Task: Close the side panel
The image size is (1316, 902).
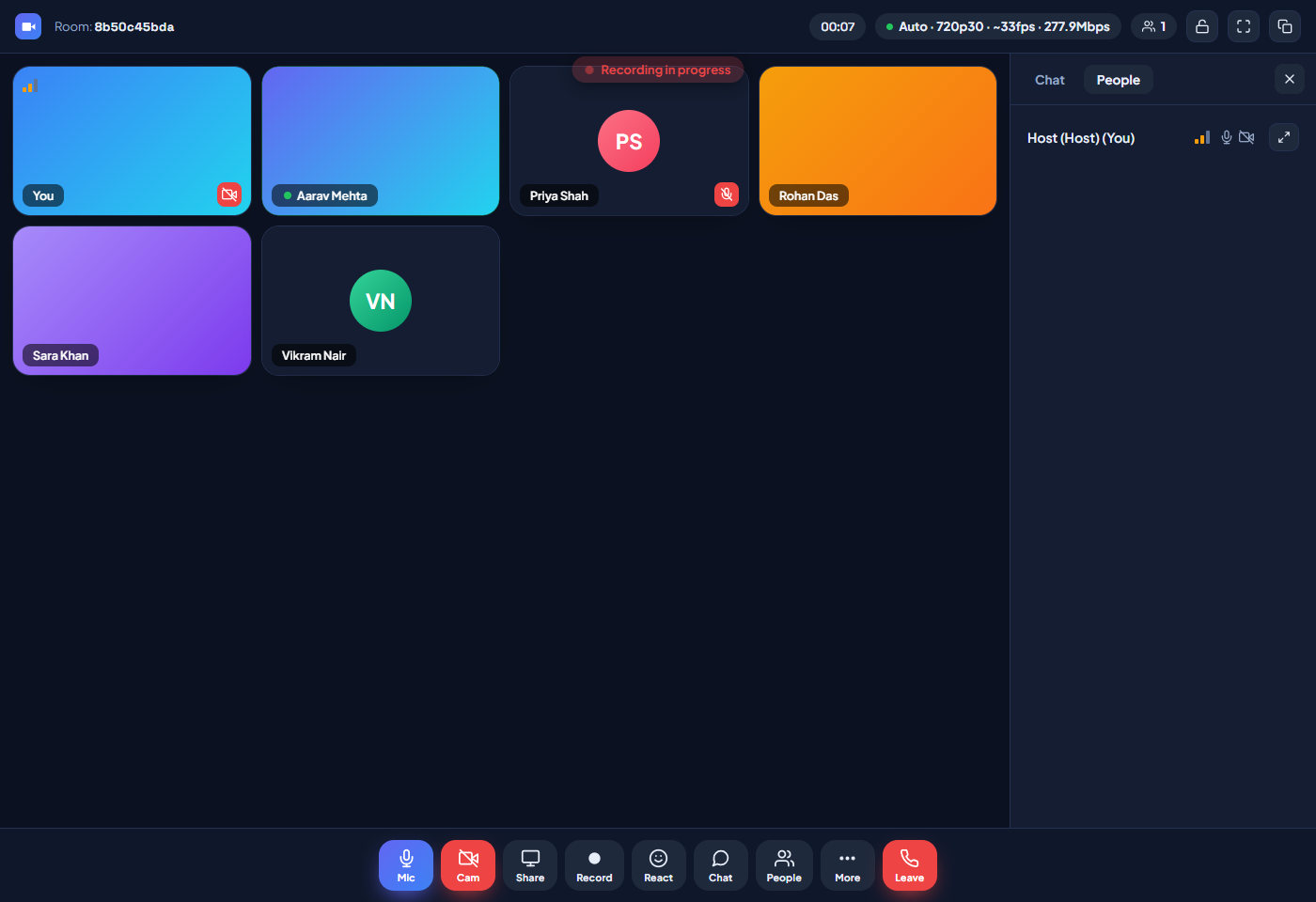Action: 1290,79
